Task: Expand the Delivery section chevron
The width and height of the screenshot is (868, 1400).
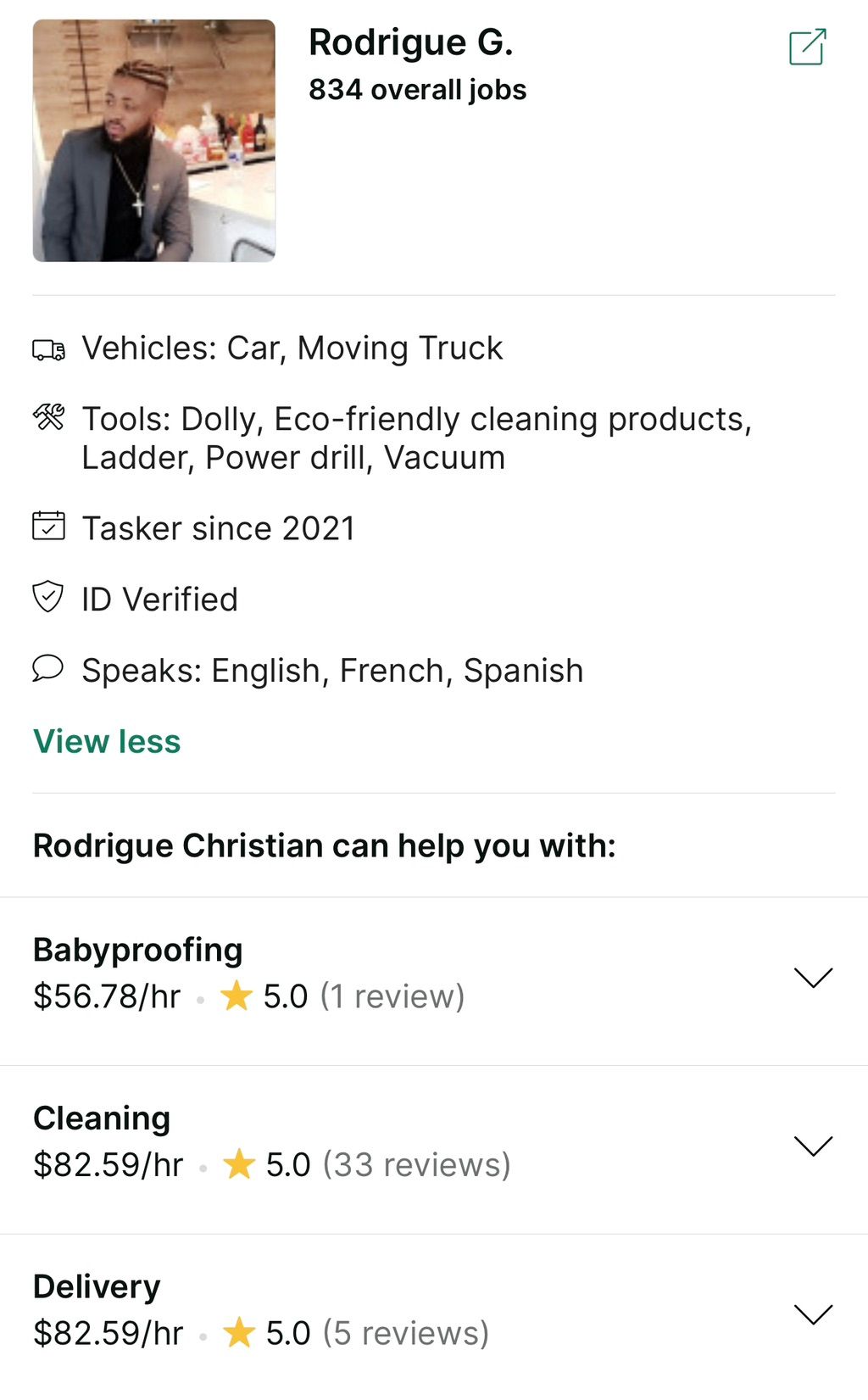Action: [x=814, y=1314]
